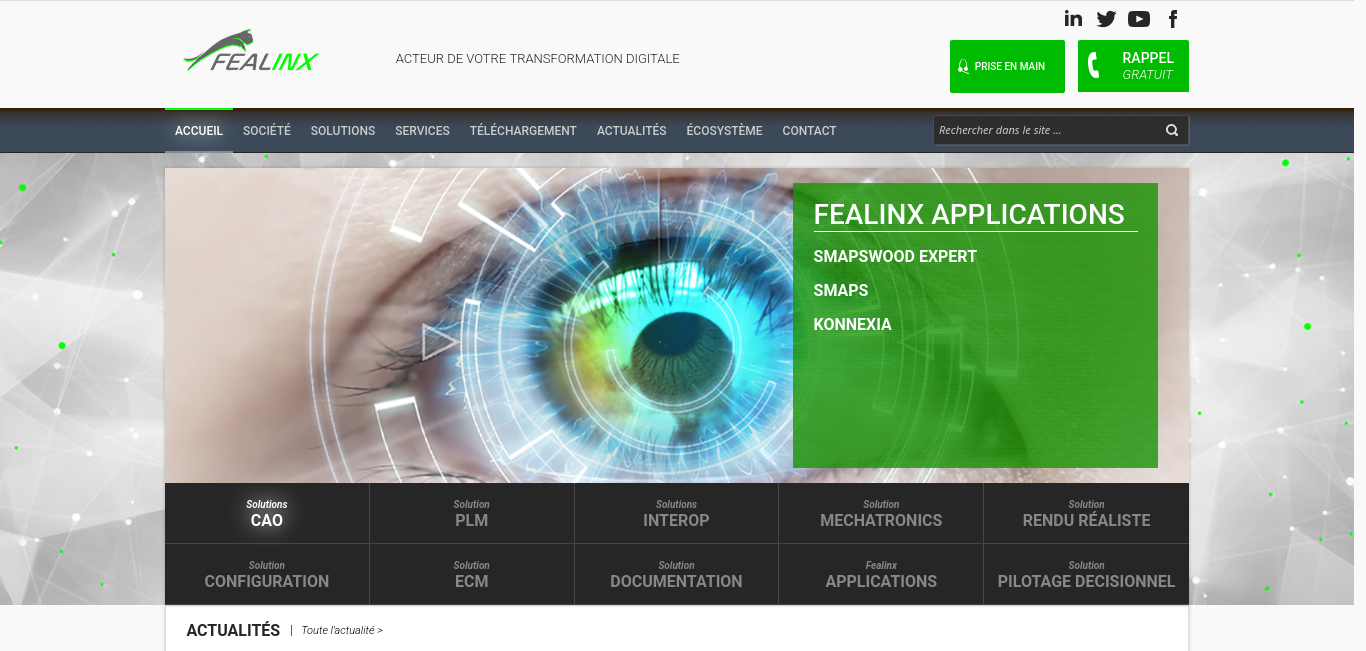Click the Fealinx Applications heading
This screenshot has width=1366, height=651.
pos(969,214)
